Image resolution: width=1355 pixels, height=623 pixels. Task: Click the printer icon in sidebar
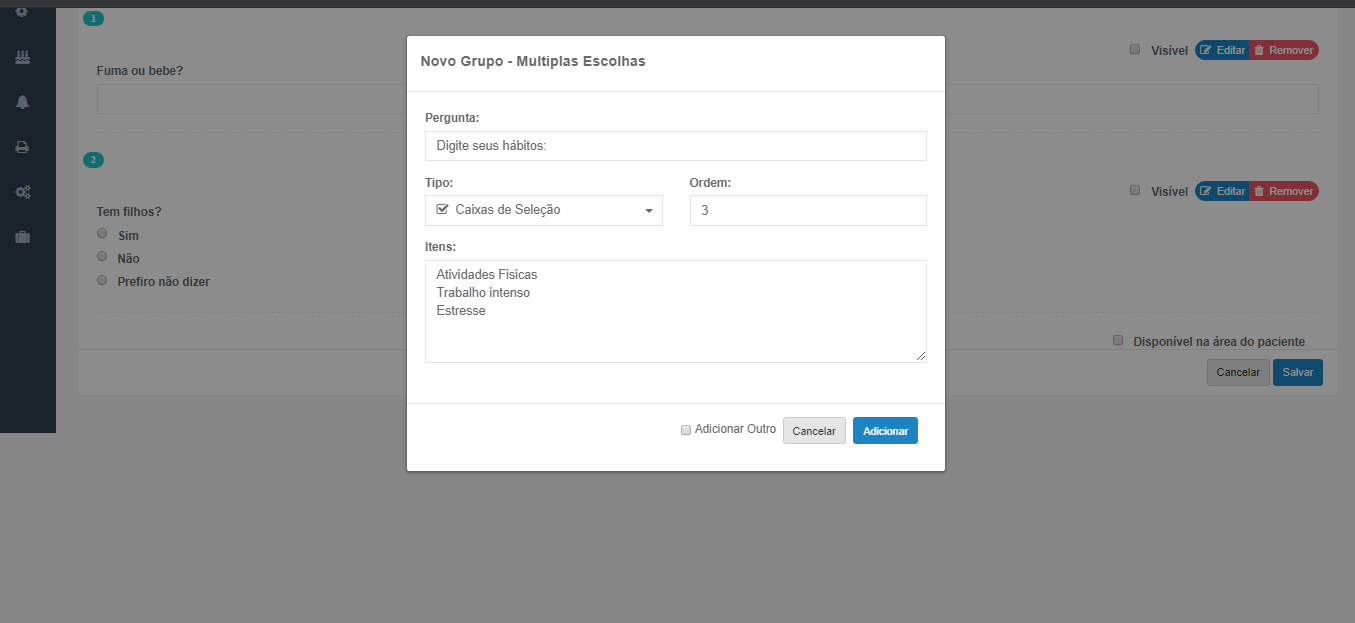[x=22, y=147]
